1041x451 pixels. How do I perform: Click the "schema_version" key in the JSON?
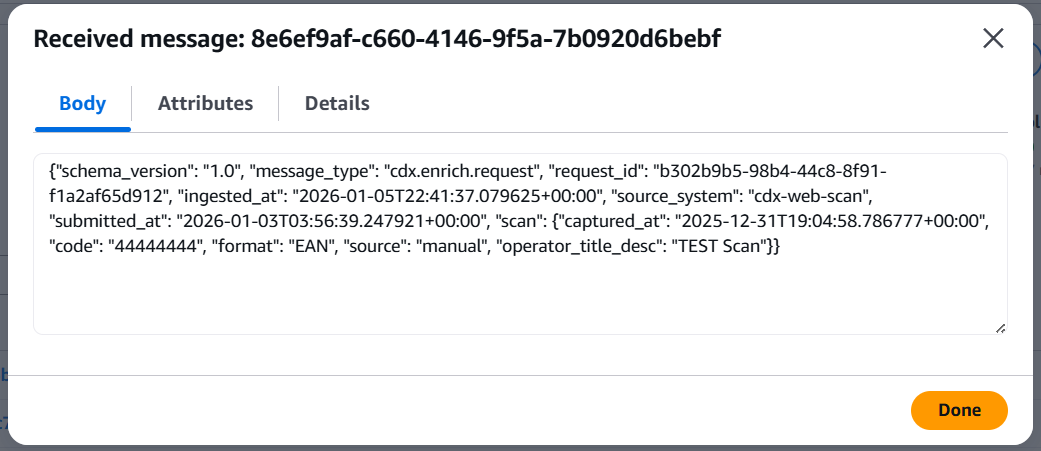click(x=112, y=171)
